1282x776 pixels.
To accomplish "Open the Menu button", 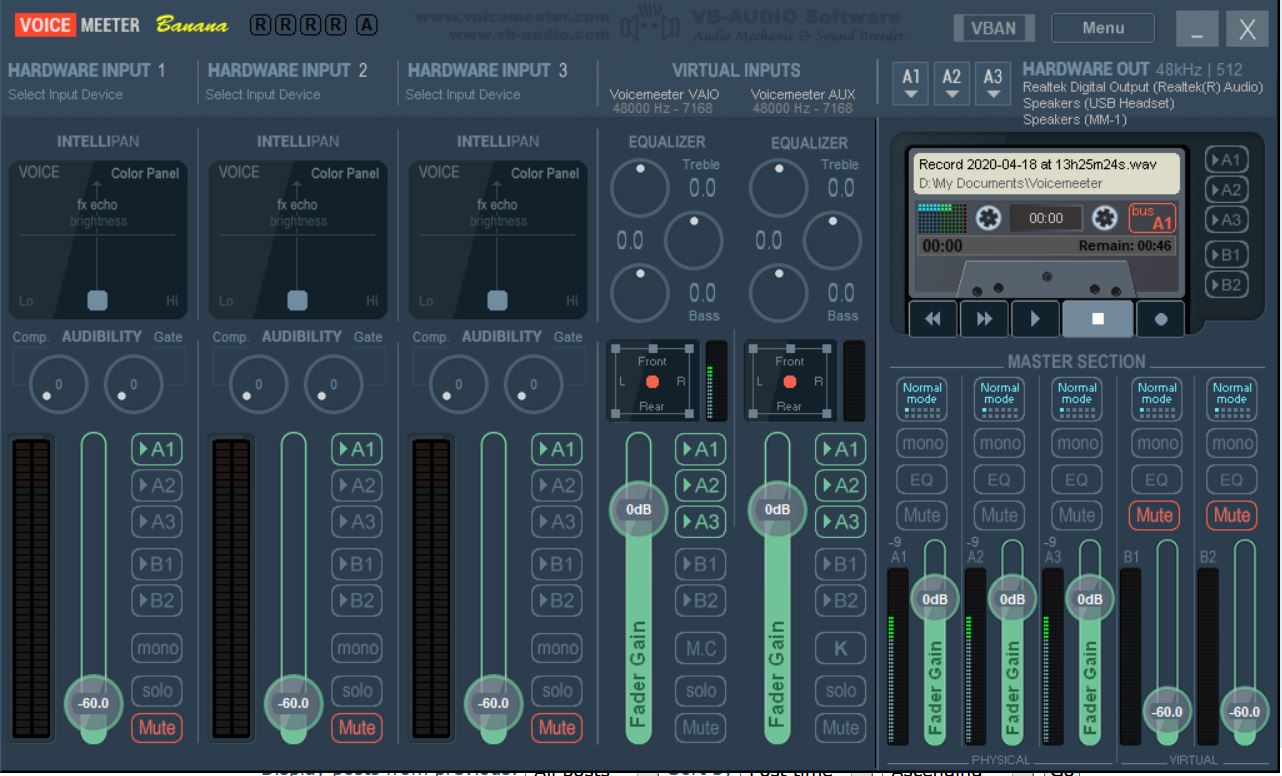I will click(1103, 28).
